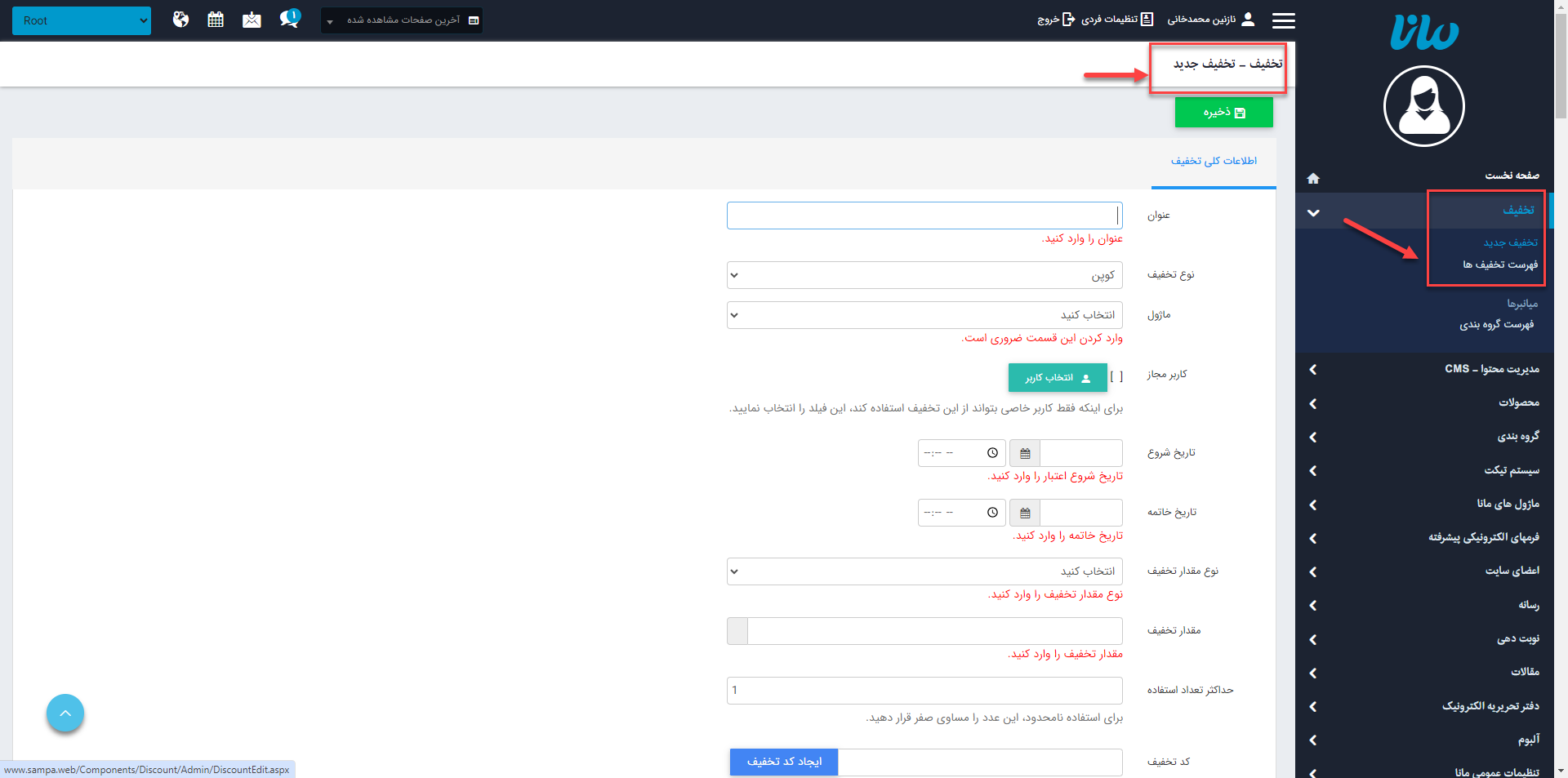
Task: Open the calendar icon in the top toolbar
Action: (x=215, y=19)
